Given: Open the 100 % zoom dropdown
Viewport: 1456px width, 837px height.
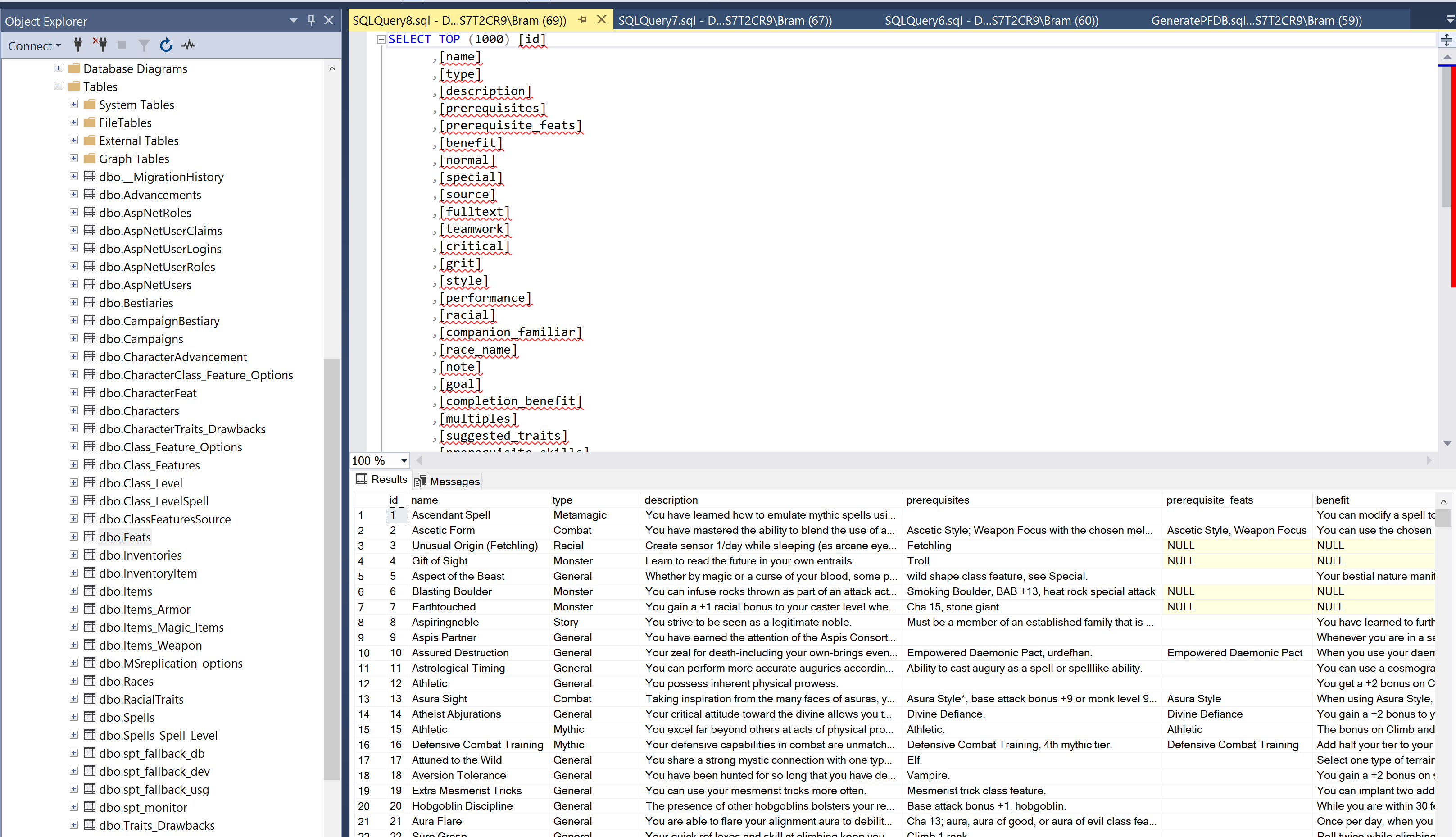Looking at the screenshot, I should 404,461.
